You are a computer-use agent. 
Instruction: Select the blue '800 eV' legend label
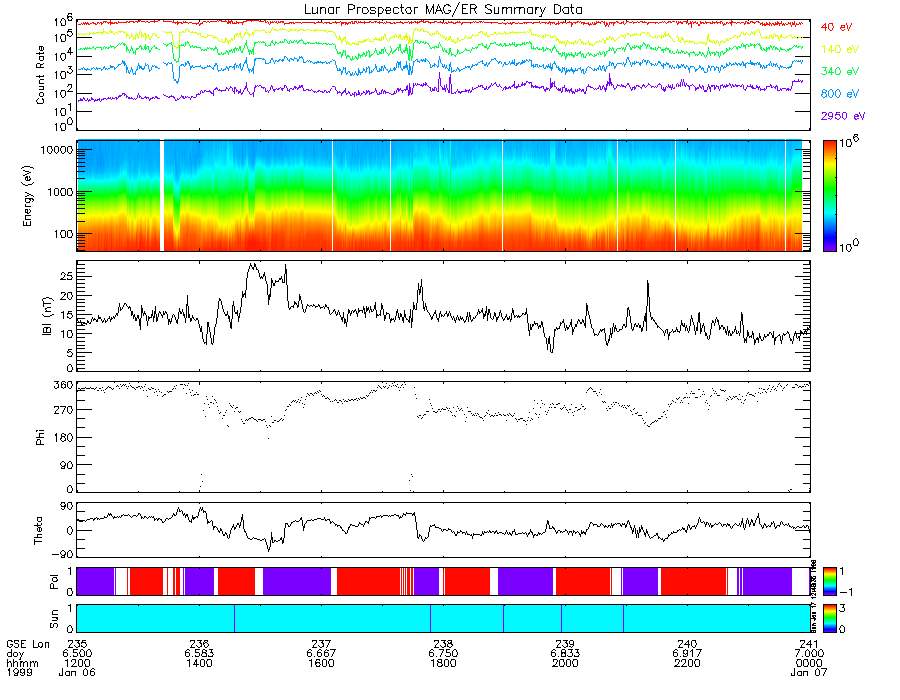click(x=840, y=94)
